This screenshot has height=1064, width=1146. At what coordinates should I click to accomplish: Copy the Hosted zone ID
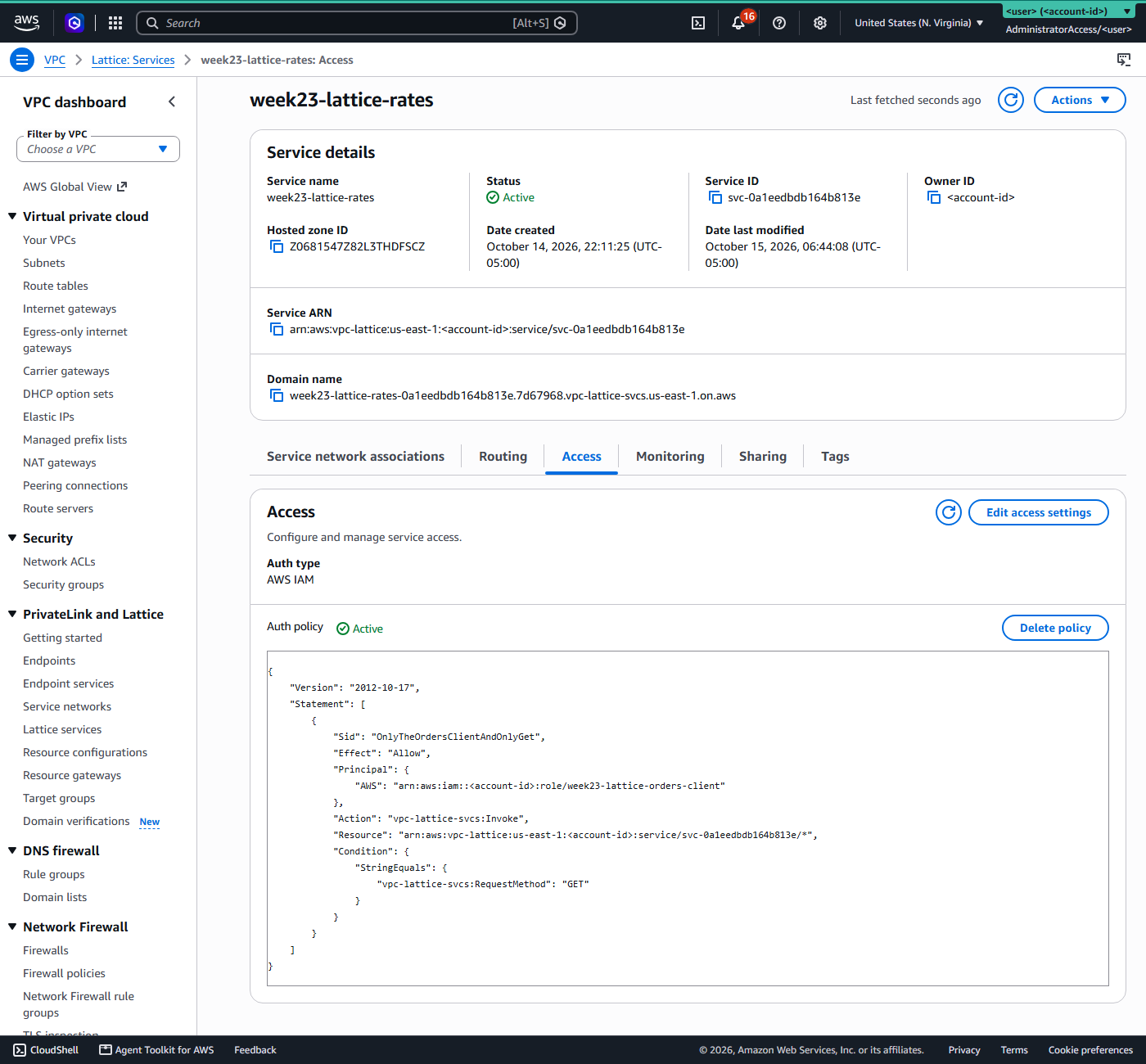(x=277, y=246)
